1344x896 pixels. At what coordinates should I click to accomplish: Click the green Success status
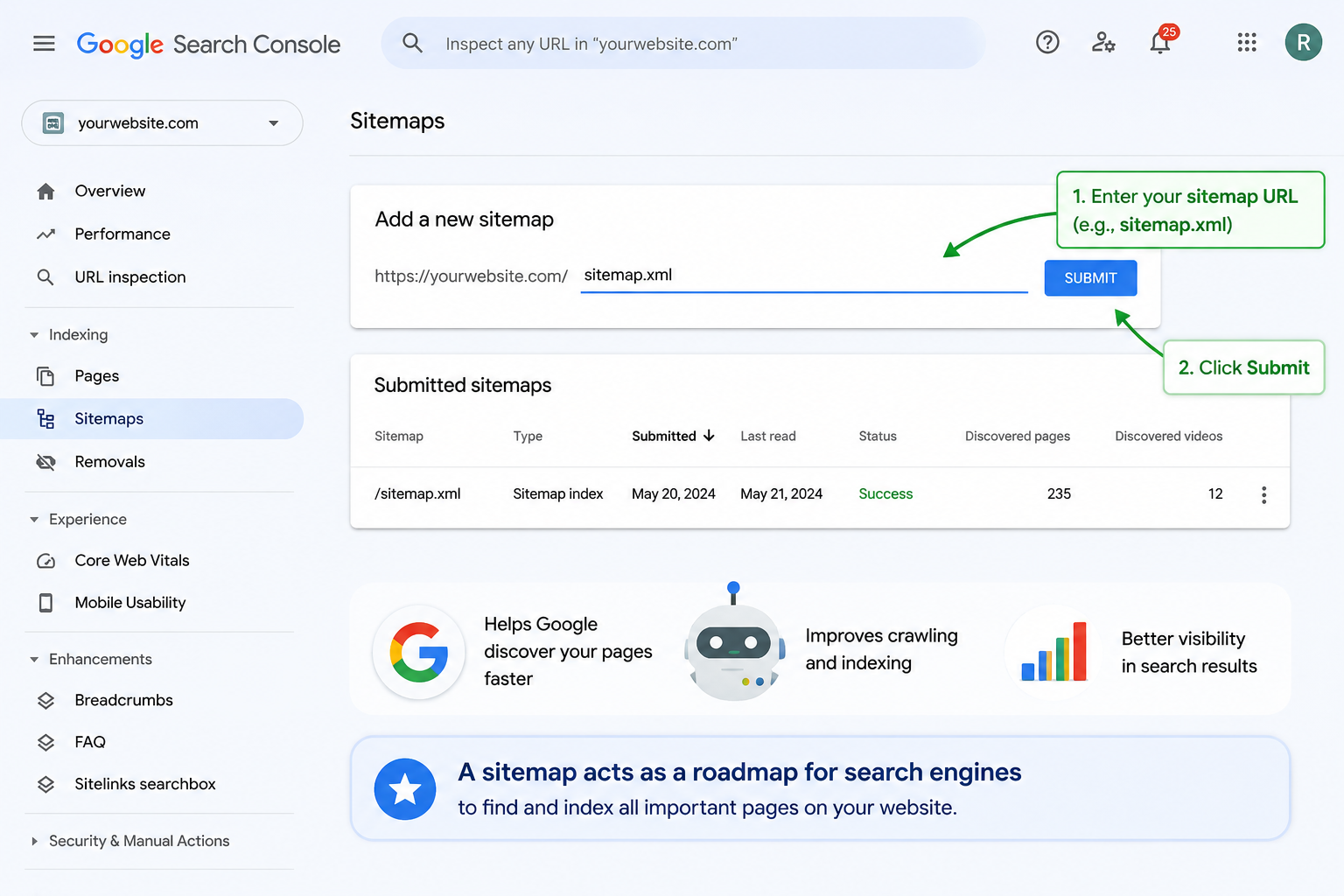(885, 494)
